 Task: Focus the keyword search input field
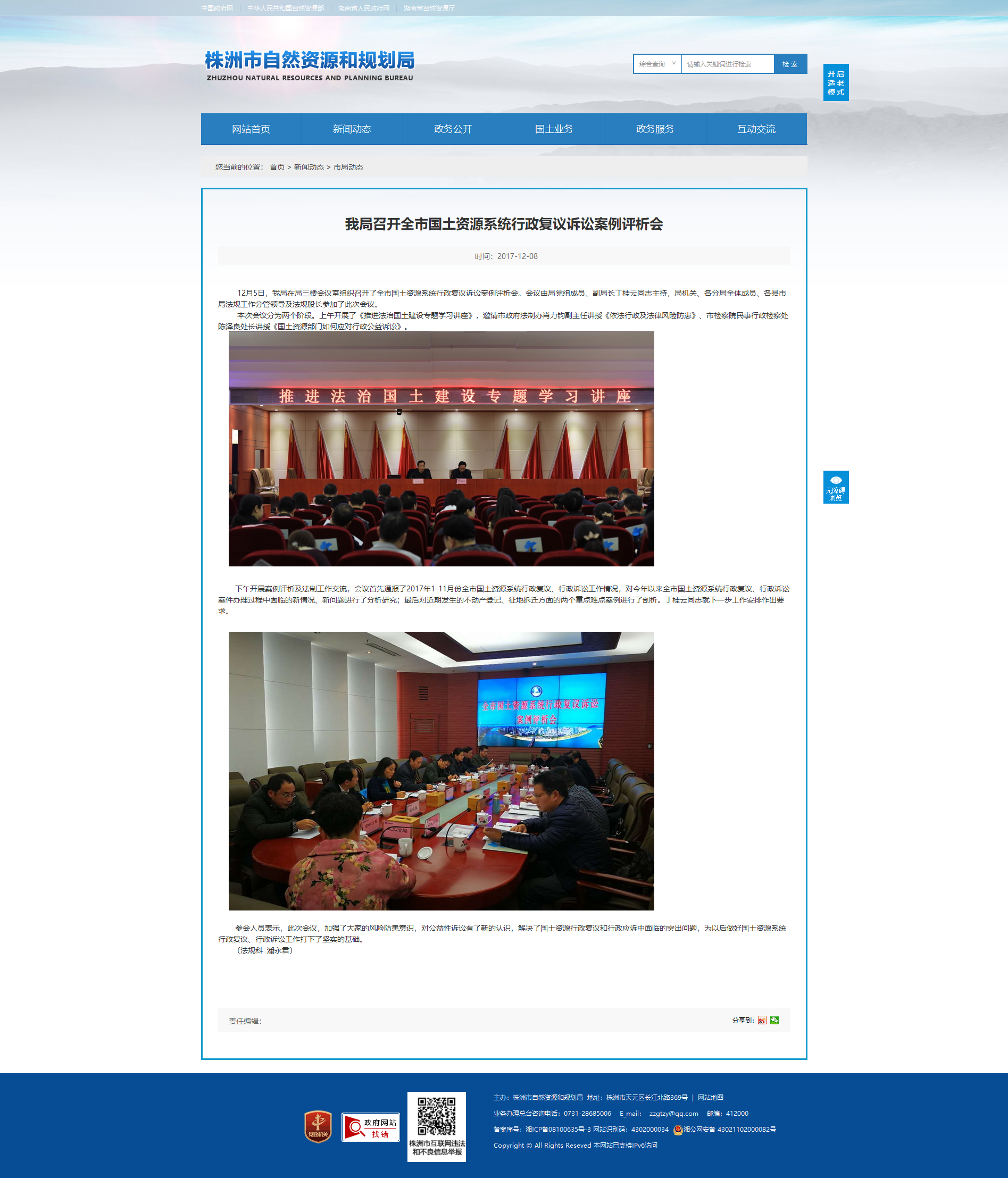728,64
